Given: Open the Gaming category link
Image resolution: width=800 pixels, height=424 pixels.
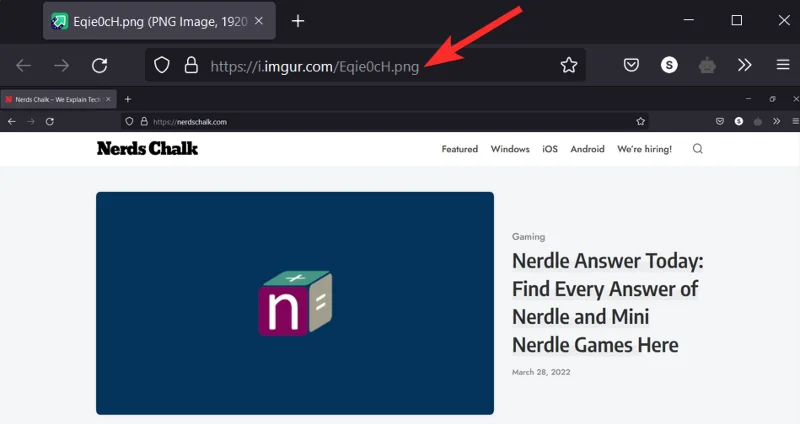Looking at the screenshot, I should [529, 237].
